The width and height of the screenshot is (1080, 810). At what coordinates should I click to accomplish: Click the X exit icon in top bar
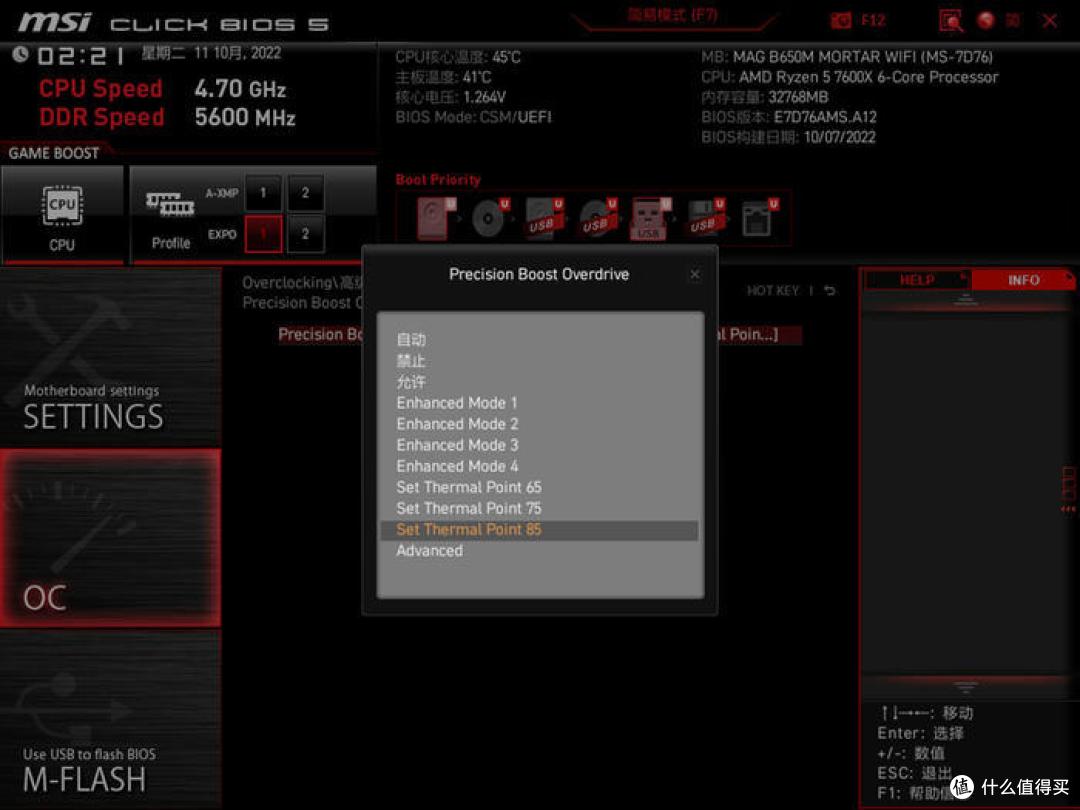click(1050, 21)
